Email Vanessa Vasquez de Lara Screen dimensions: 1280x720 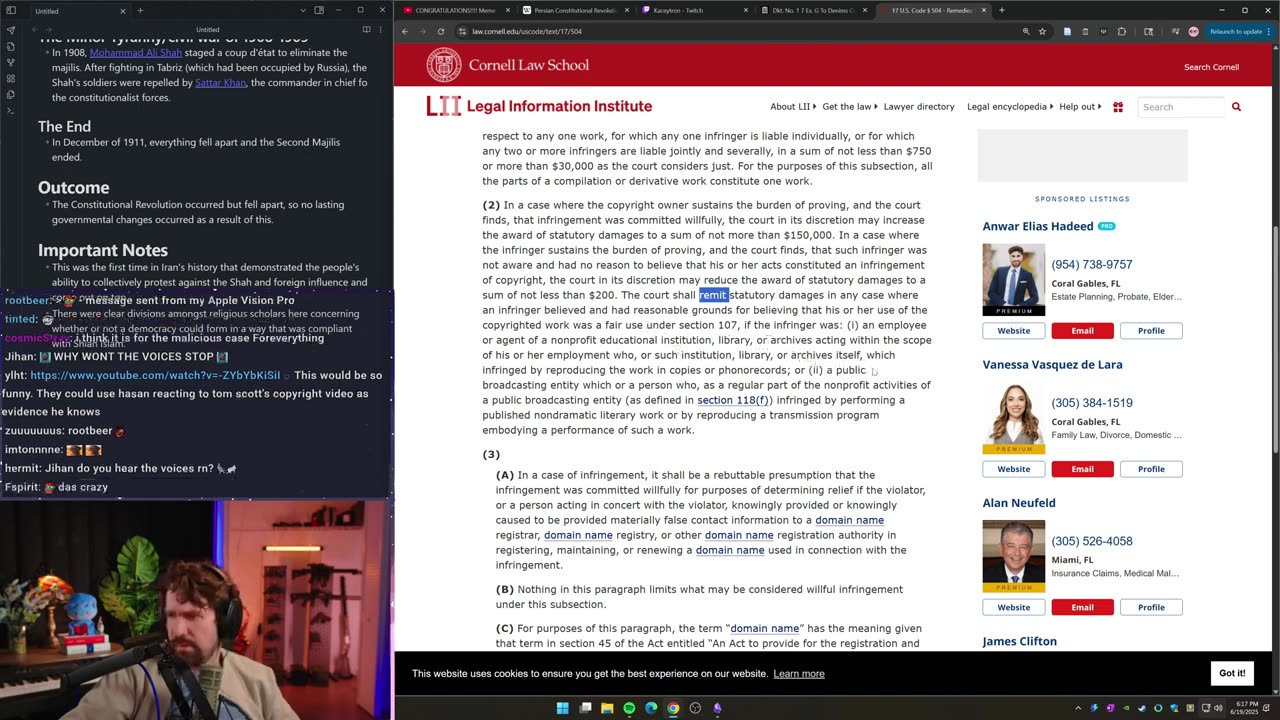point(1082,469)
